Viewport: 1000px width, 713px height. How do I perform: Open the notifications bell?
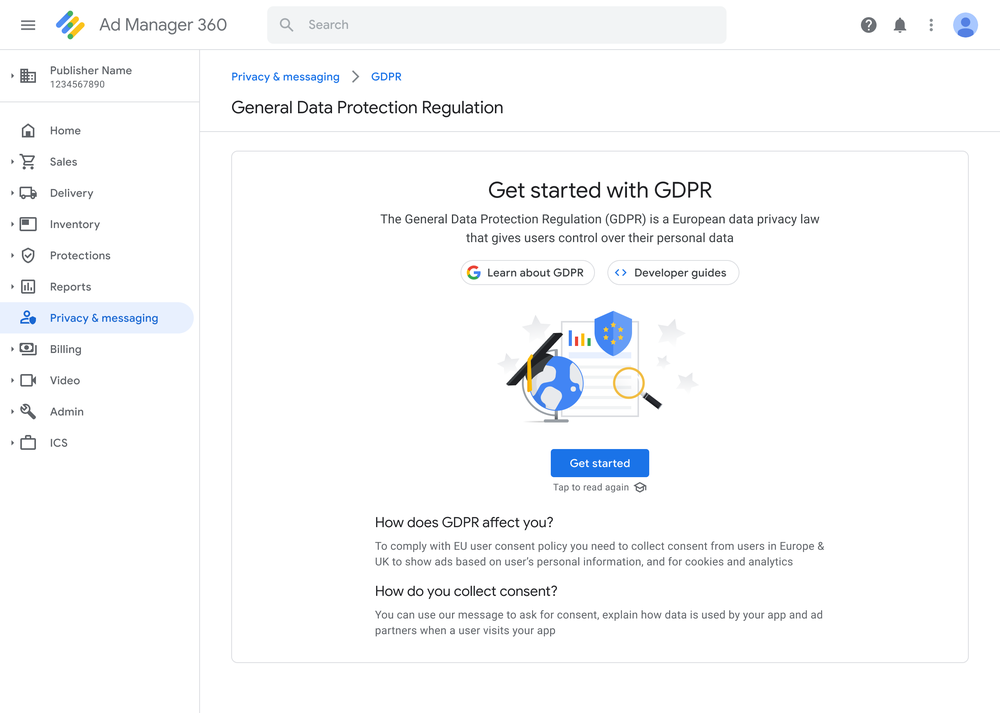(x=899, y=25)
